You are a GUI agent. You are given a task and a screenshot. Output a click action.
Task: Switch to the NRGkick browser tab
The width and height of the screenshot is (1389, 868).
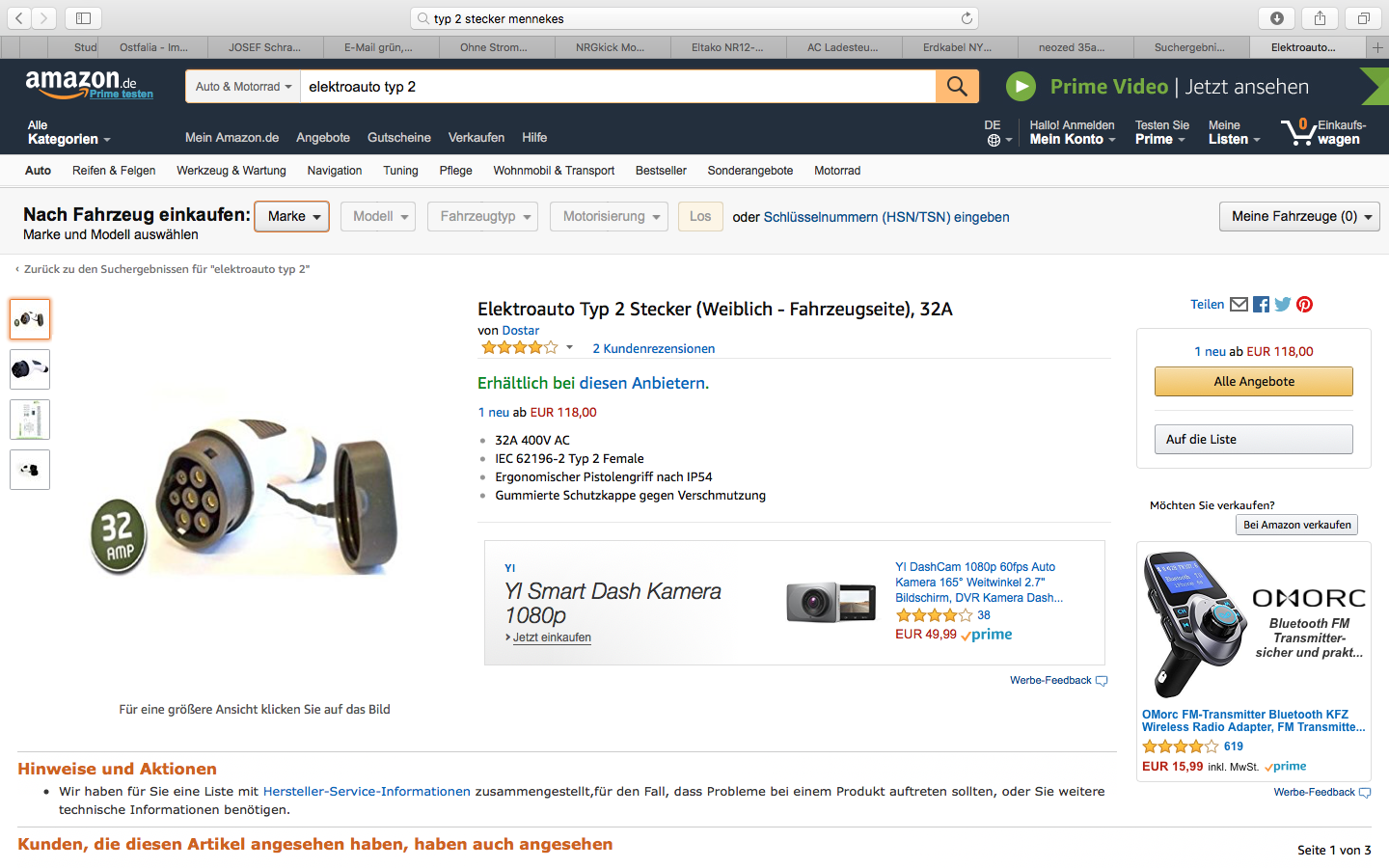[x=611, y=47]
